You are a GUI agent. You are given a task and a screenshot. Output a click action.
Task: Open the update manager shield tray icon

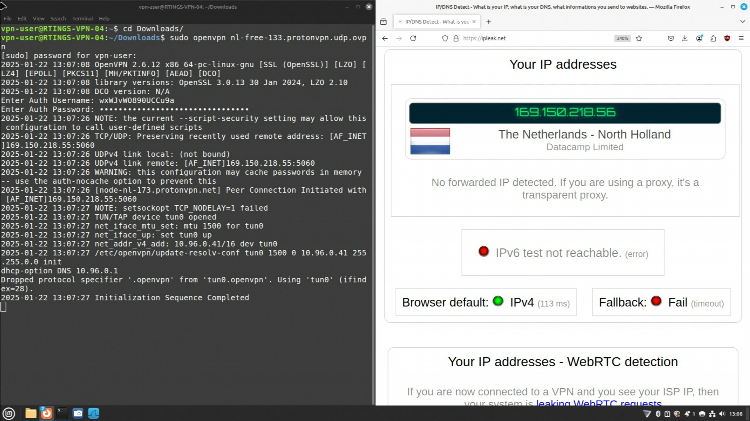tap(677, 414)
